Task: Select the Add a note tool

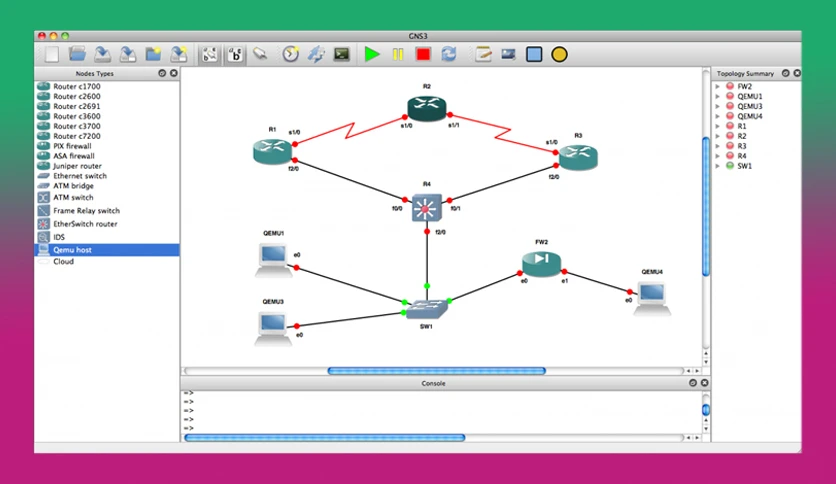Action: point(483,54)
